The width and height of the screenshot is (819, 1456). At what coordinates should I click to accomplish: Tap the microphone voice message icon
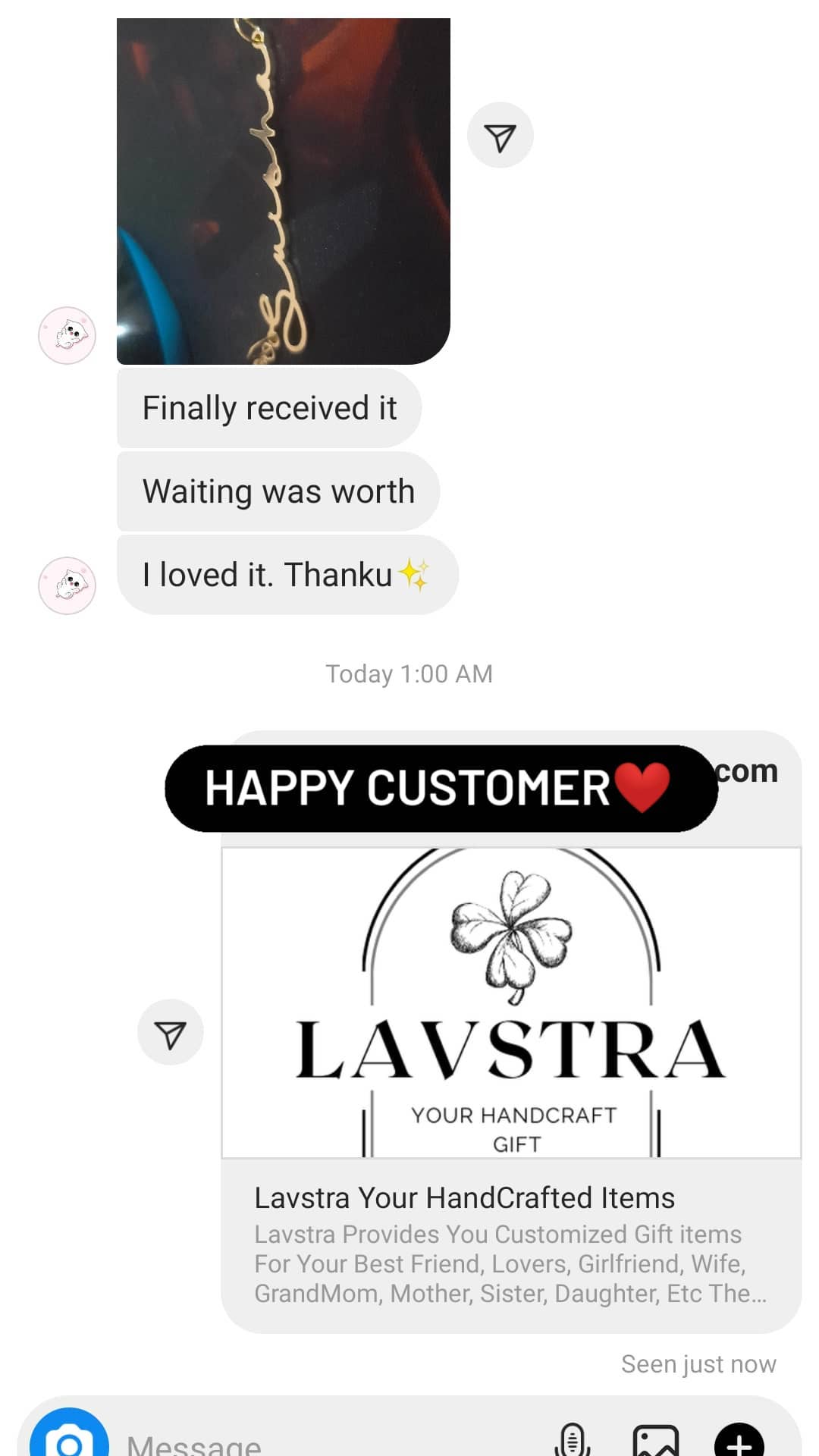[x=573, y=1439]
